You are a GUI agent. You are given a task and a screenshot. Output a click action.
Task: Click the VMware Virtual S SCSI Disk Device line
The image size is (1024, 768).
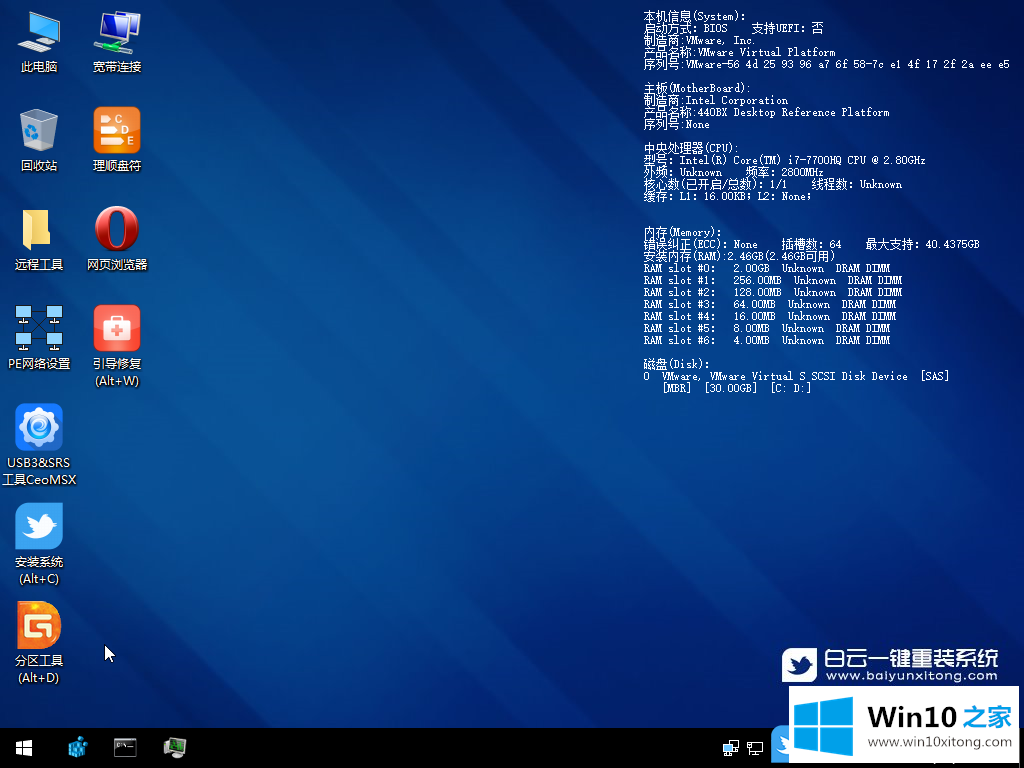[x=796, y=376]
